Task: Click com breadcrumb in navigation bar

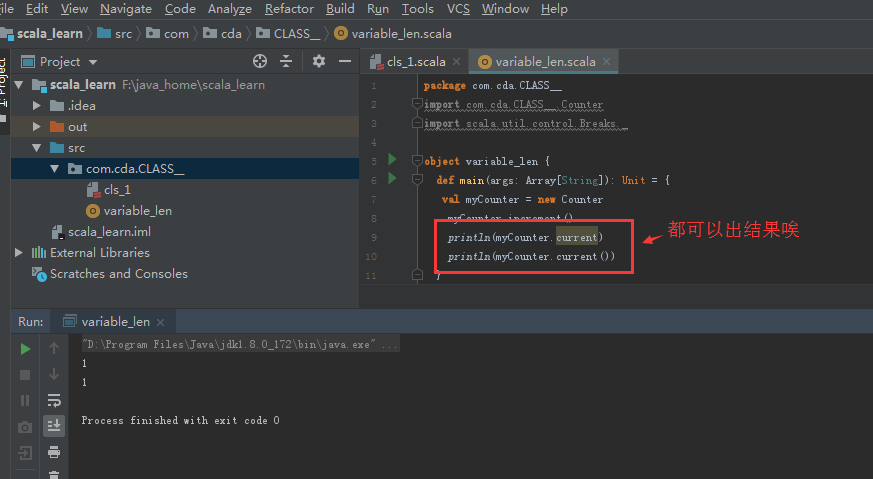Action: click(x=168, y=34)
